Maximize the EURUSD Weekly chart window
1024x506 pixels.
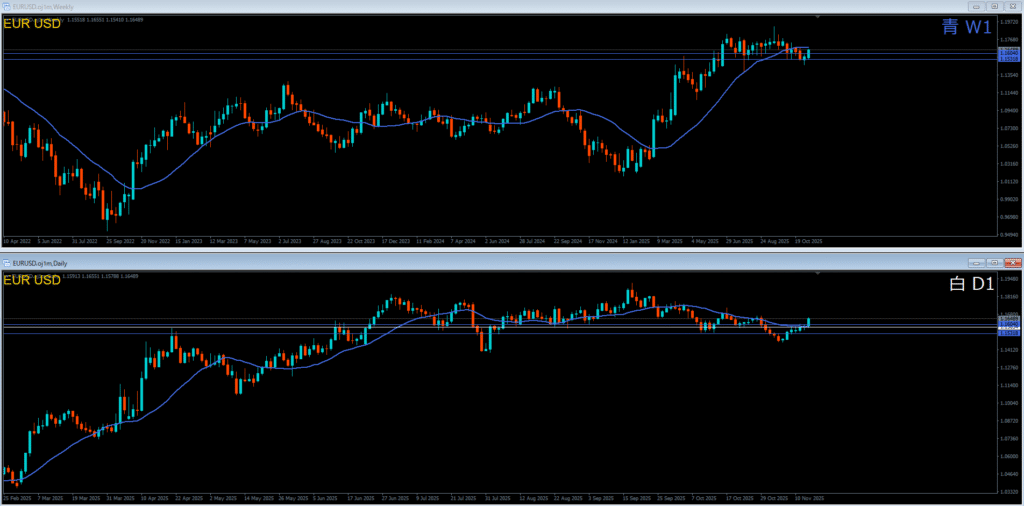tap(995, 6)
